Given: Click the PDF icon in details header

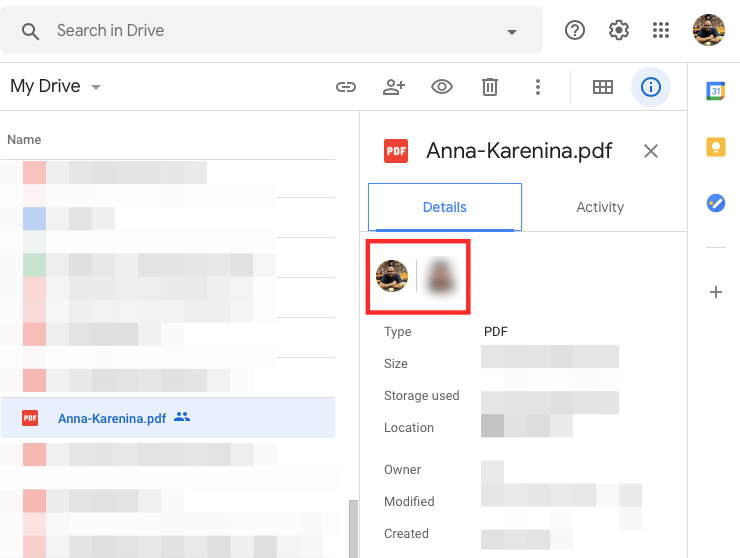Looking at the screenshot, I should (x=395, y=151).
